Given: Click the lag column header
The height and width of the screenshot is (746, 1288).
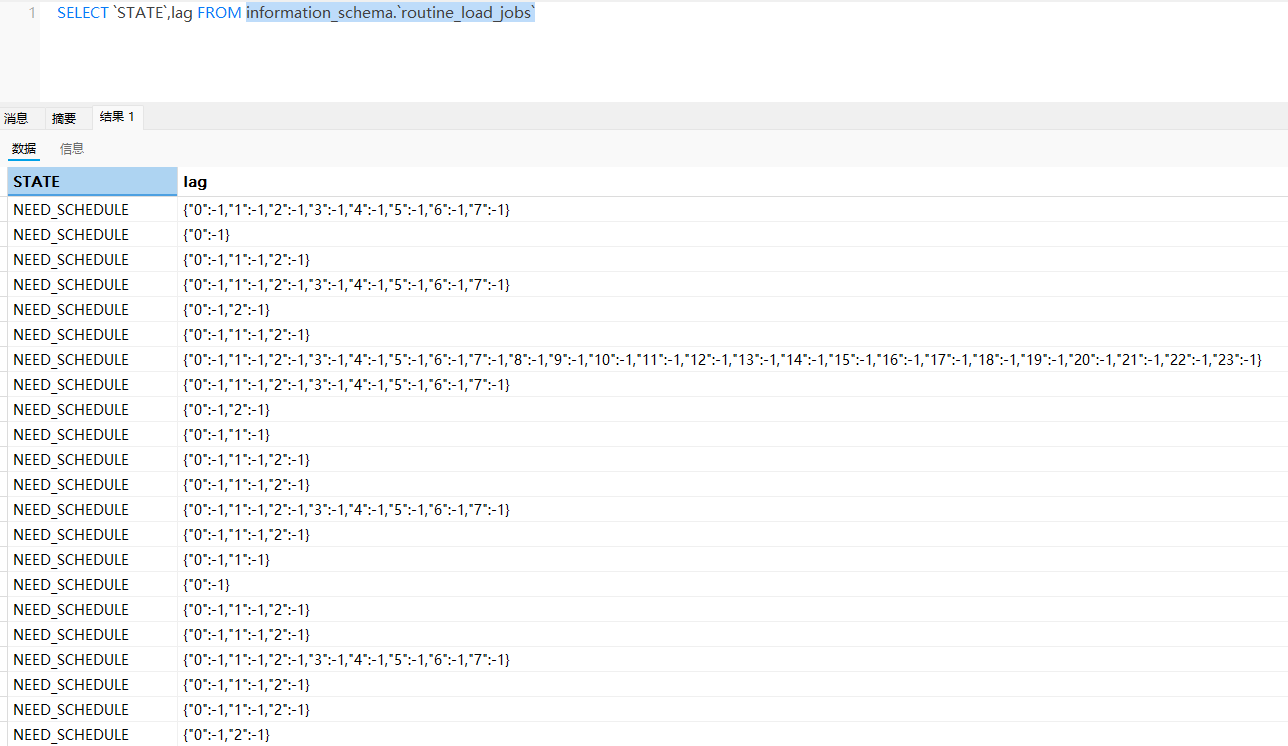Looking at the screenshot, I should point(196,182).
